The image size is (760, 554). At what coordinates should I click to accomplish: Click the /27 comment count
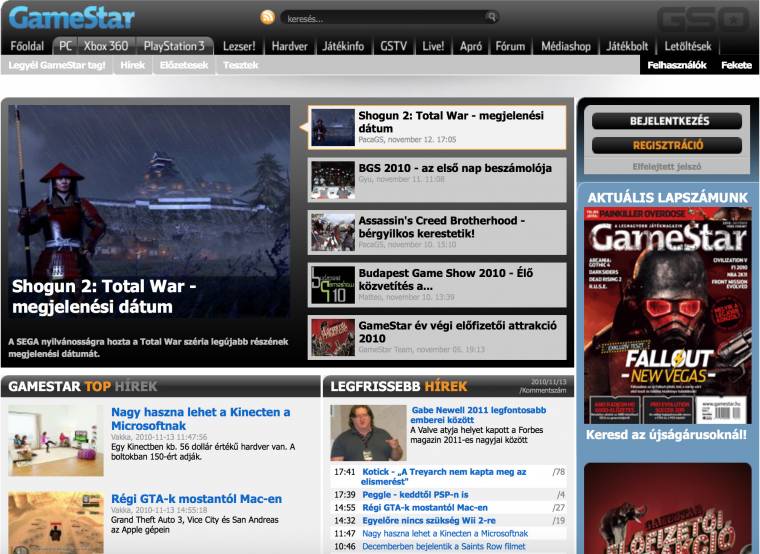point(558,507)
